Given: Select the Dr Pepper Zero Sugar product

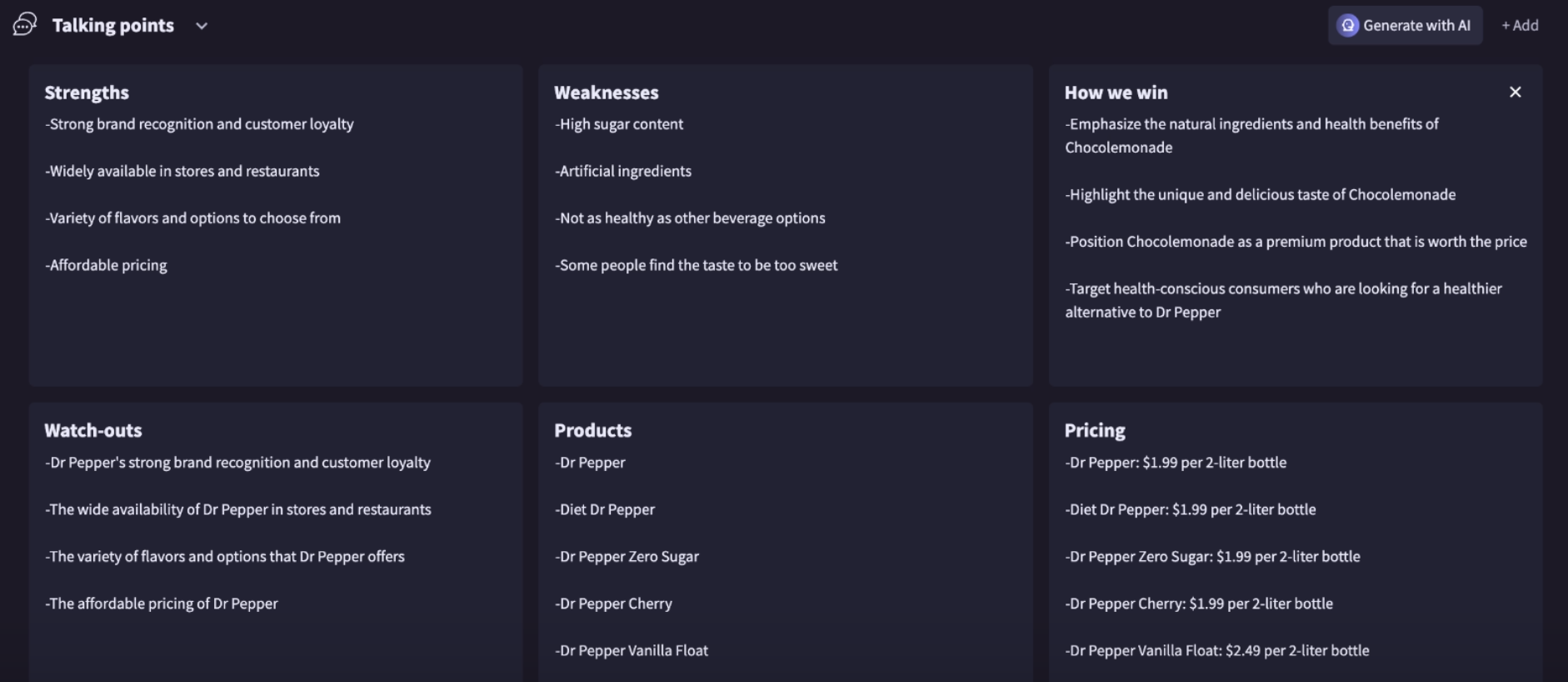Looking at the screenshot, I should click(x=627, y=556).
